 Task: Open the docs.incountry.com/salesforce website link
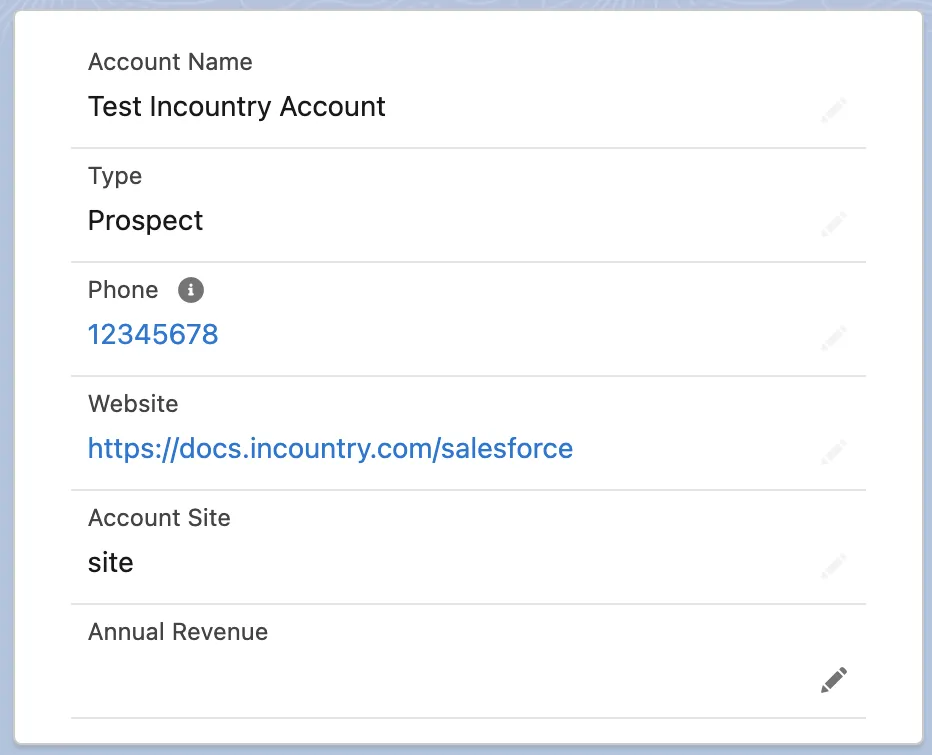[330, 448]
